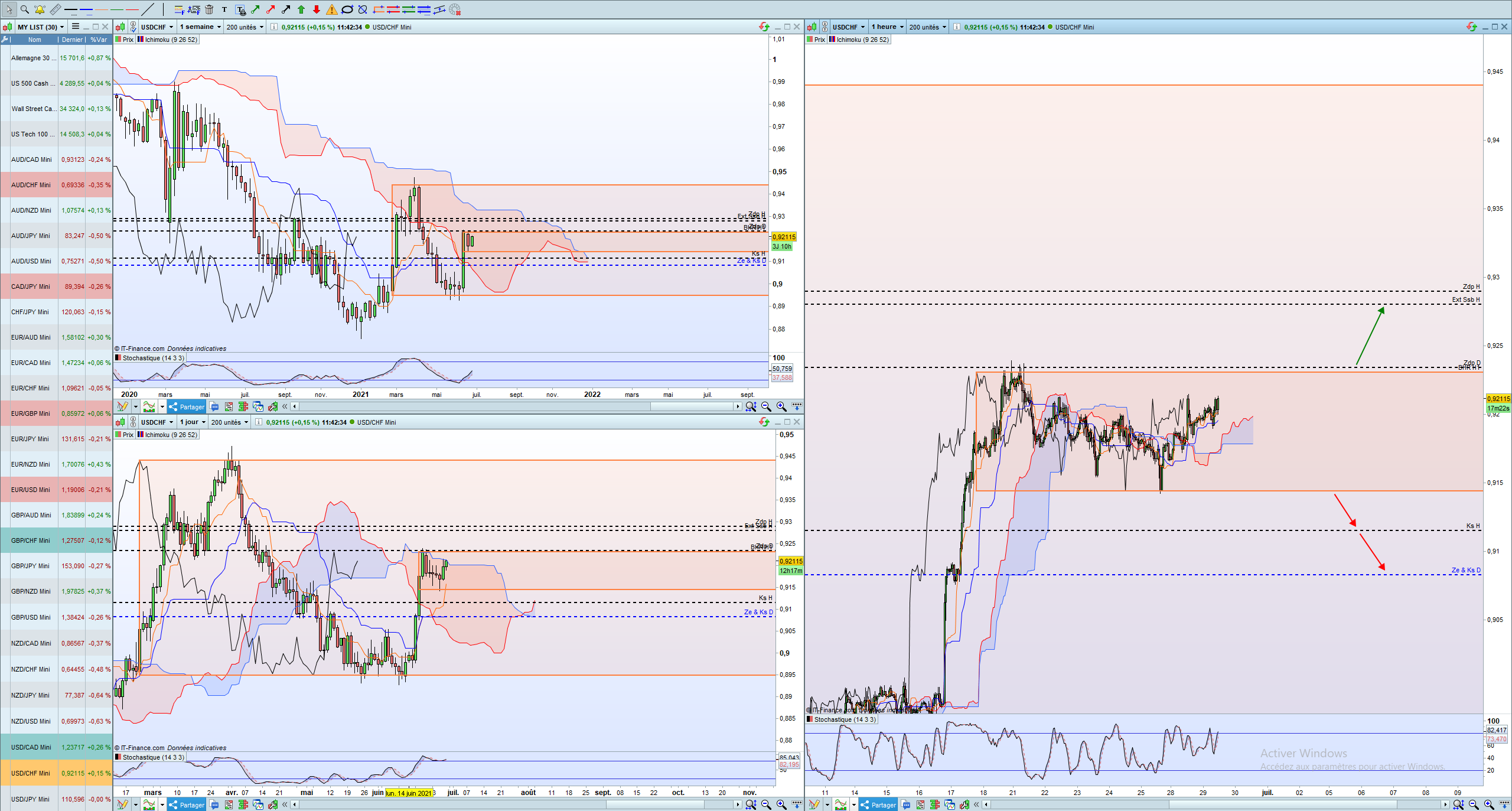
Task: Click Partager button under weekly chart
Action: pyautogui.click(x=187, y=407)
